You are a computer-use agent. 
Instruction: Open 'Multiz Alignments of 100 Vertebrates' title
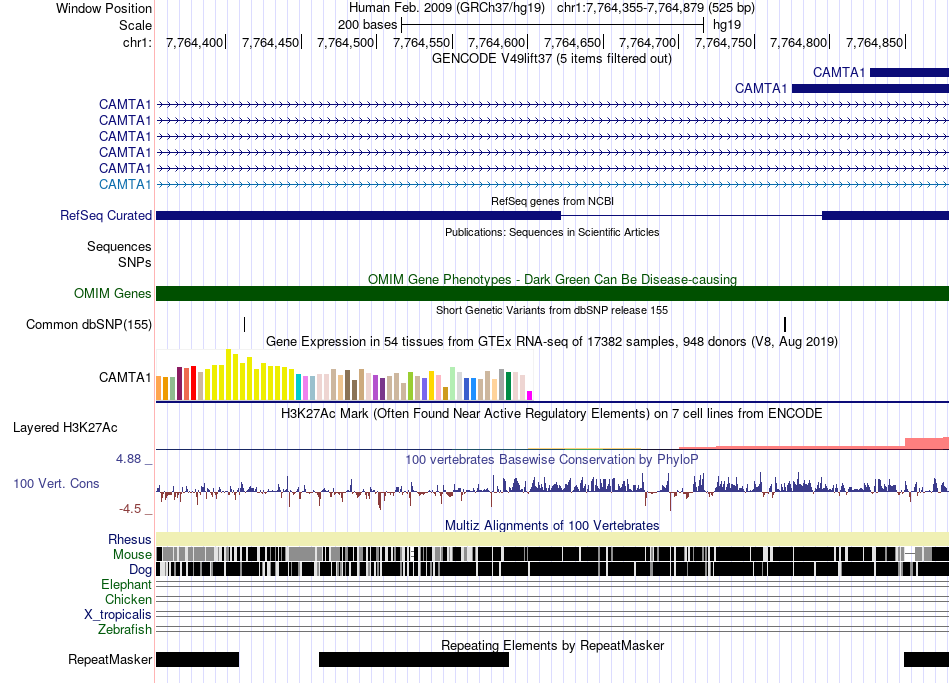(x=552, y=525)
